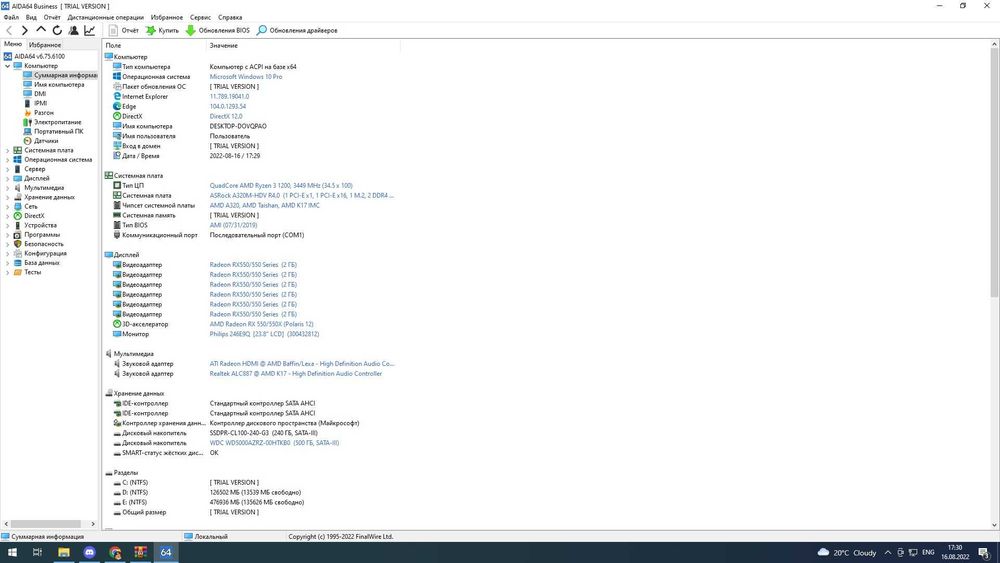Go forward with the right arrow toolbar icon
Screen dimensions: 1000x563
coord(25,30)
